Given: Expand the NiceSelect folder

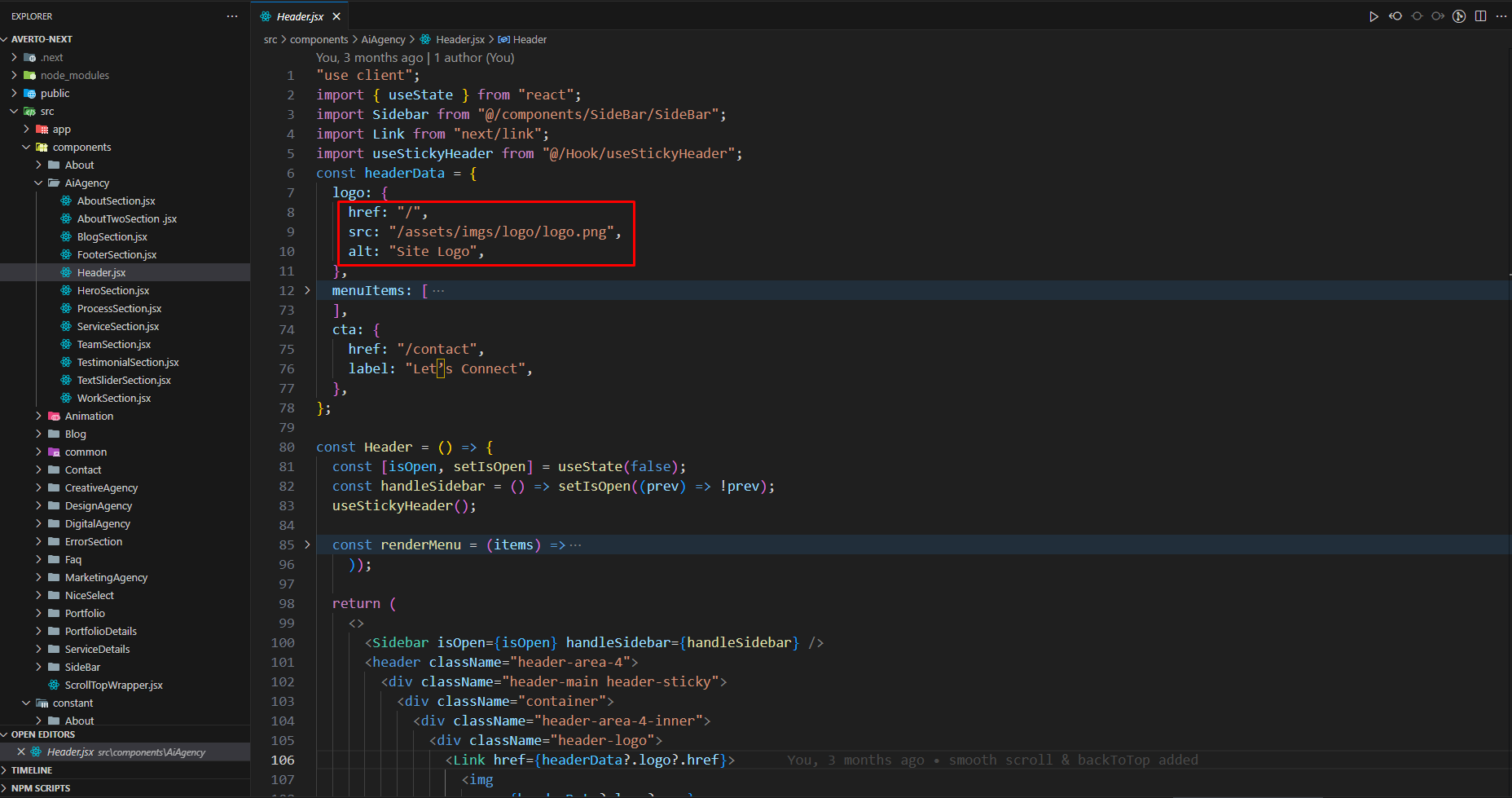Looking at the screenshot, I should [38, 595].
